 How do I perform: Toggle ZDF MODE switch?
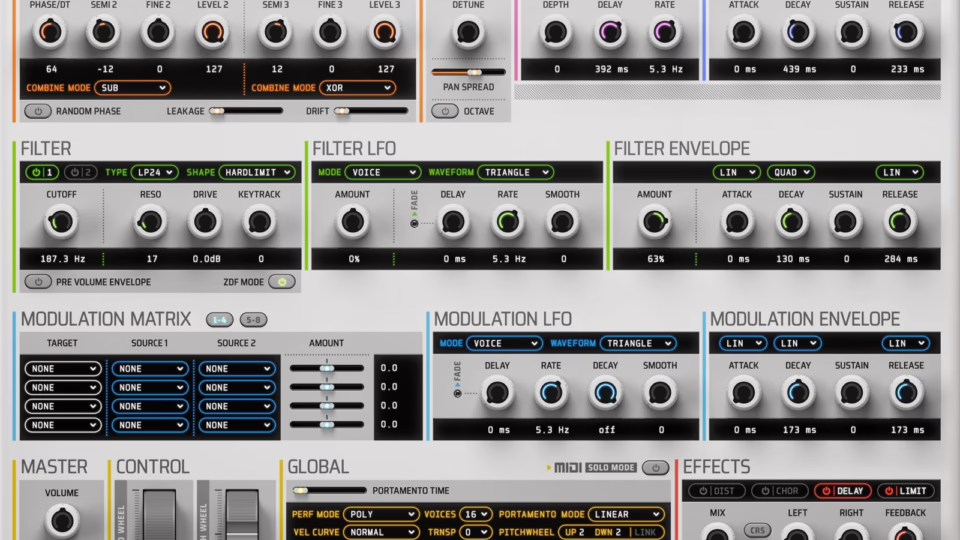pyautogui.click(x=282, y=282)
